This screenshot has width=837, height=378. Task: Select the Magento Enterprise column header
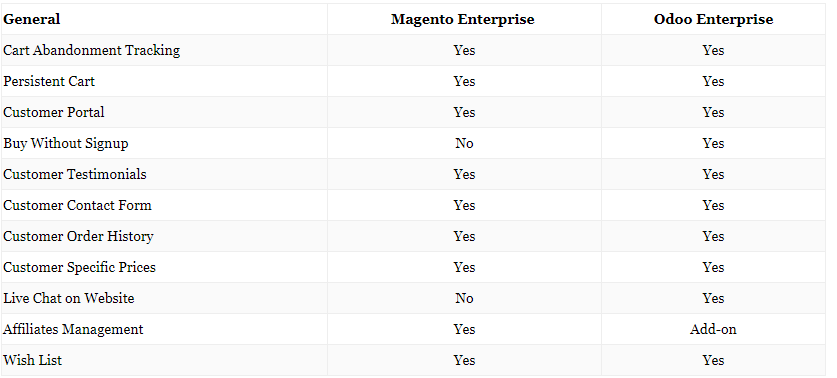[462, 19]
